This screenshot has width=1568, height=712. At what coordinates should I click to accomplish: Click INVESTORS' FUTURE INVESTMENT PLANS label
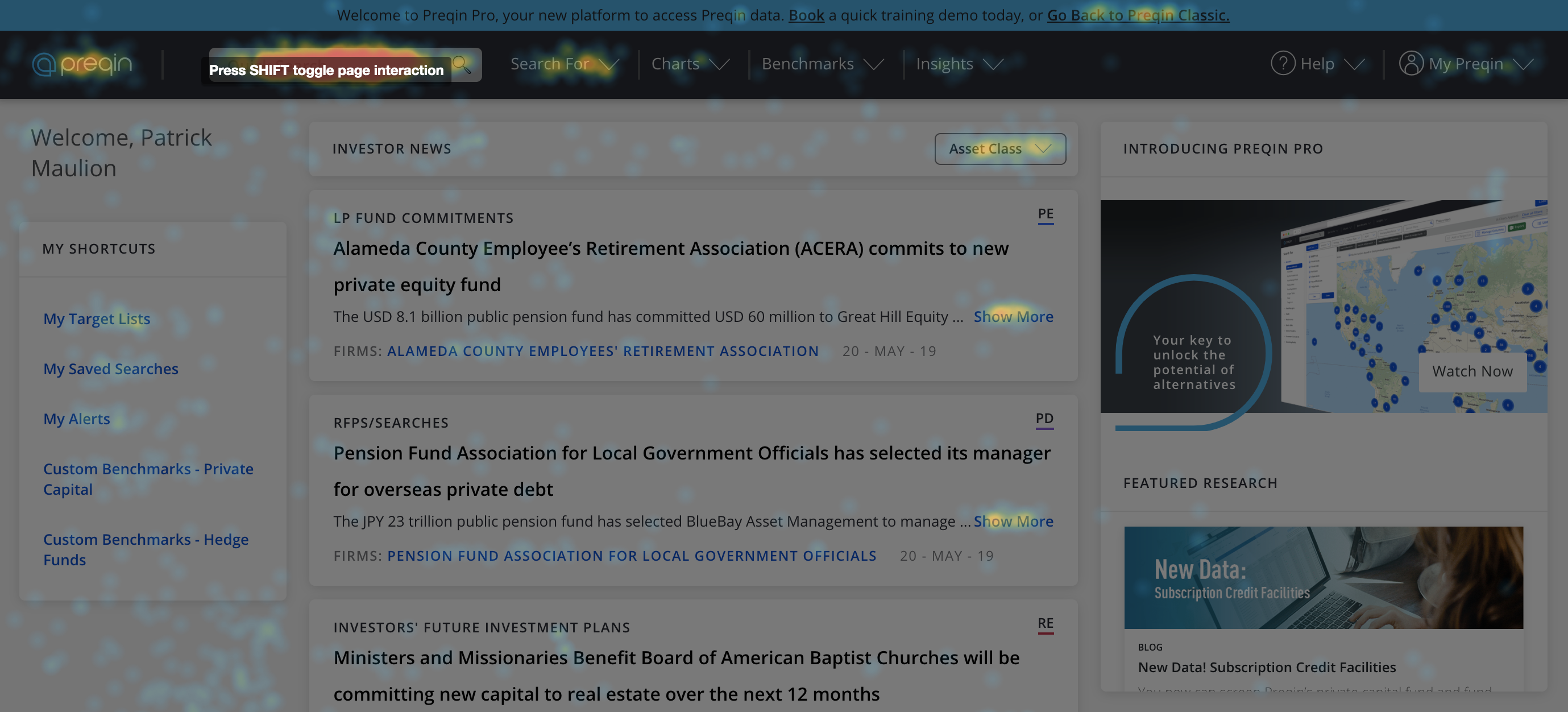coord(482,627)
